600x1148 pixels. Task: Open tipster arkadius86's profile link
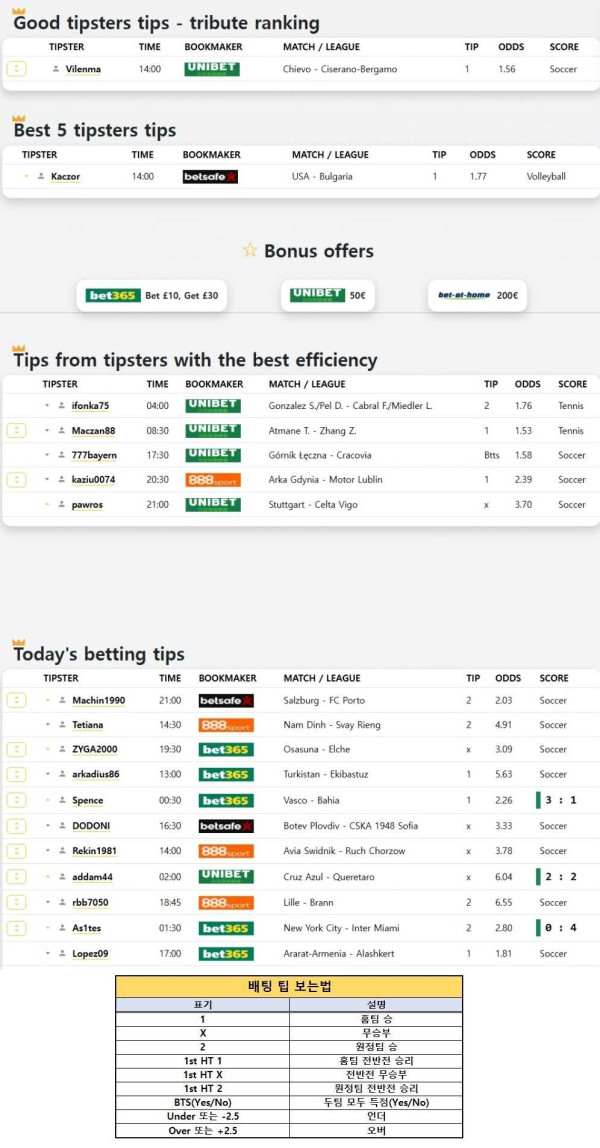click(x=95, y=775)
